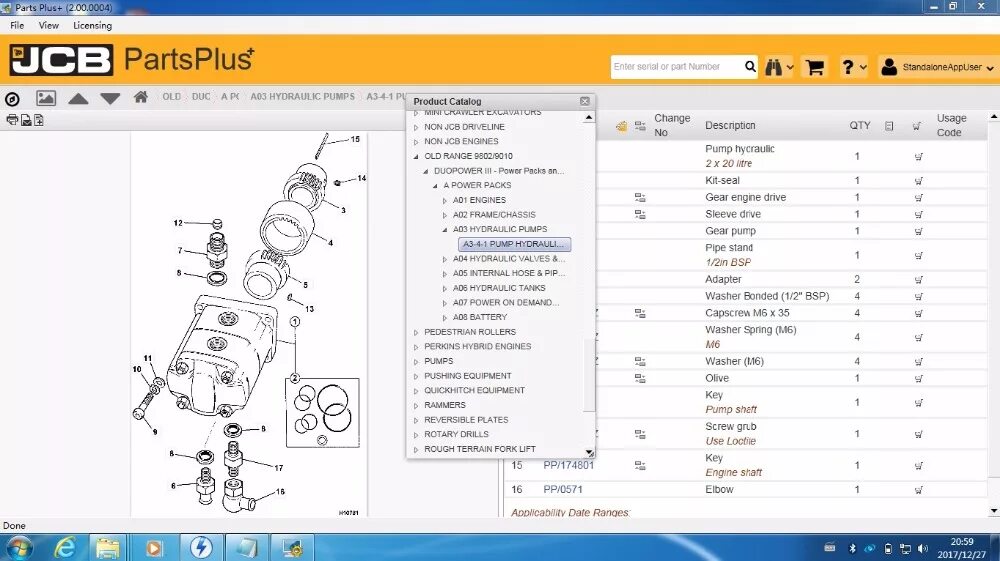Open the Licensing menu
1000x561 pixels.
coord(92,26)
